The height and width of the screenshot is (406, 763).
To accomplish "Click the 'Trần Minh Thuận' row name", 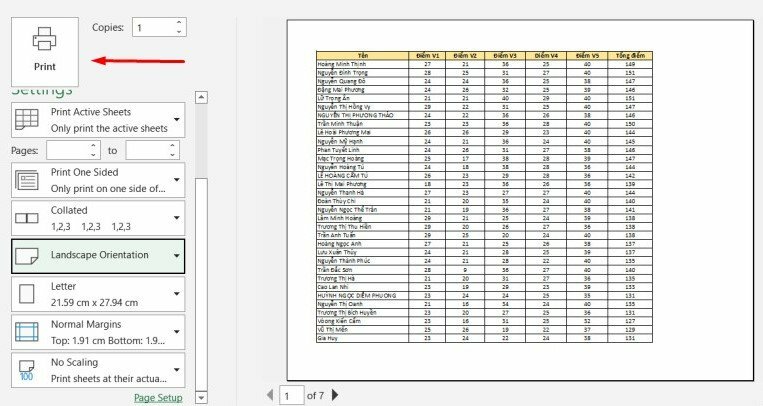I will [x=340, y=124].
